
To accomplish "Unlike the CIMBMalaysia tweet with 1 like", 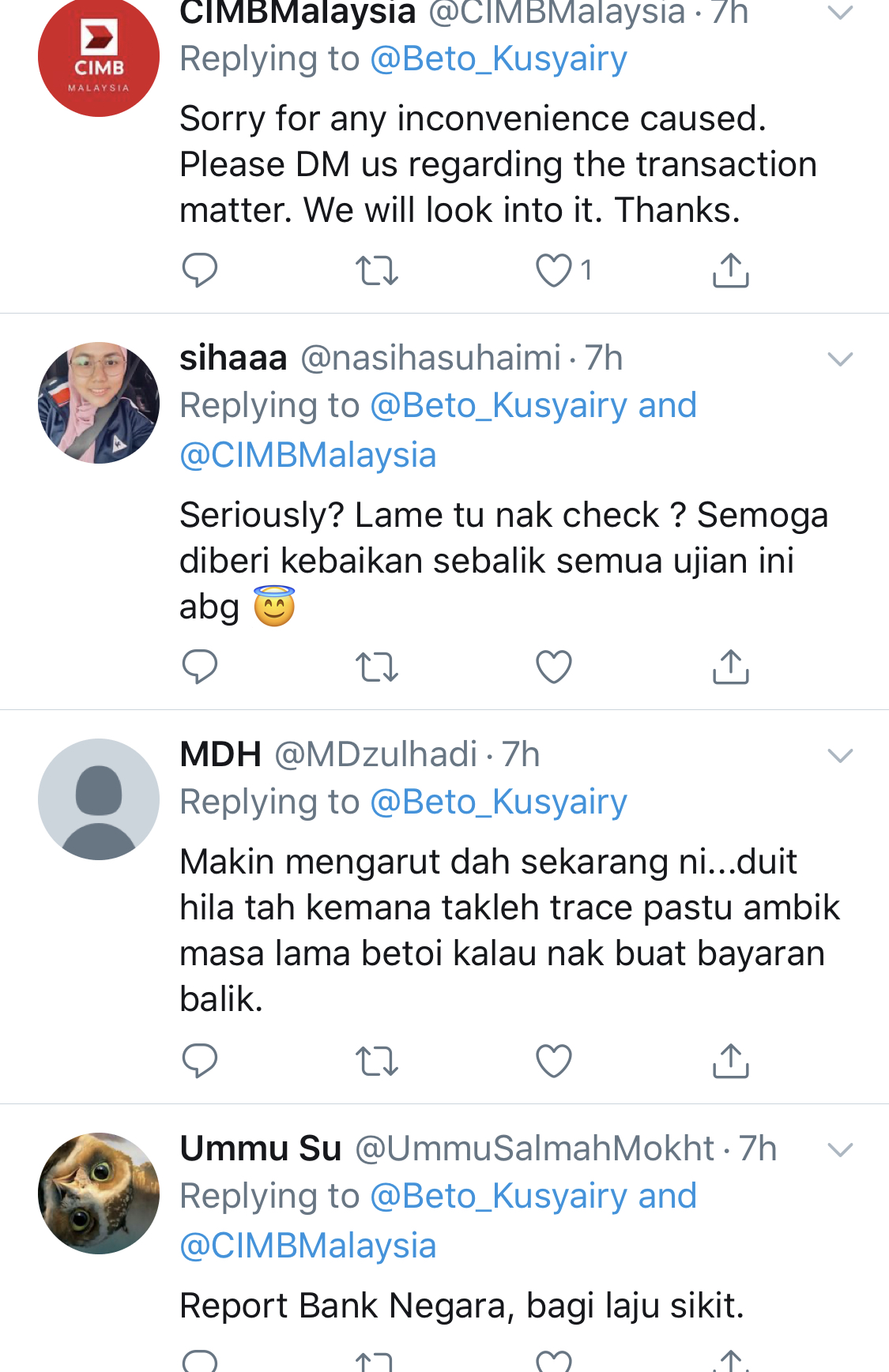I will [x=554, y=270].
